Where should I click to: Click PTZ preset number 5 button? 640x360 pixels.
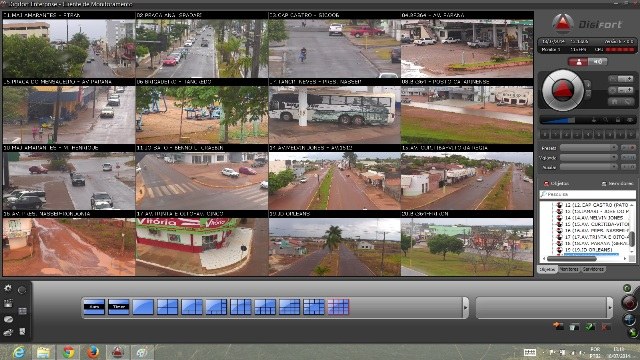tap(599, 134)
